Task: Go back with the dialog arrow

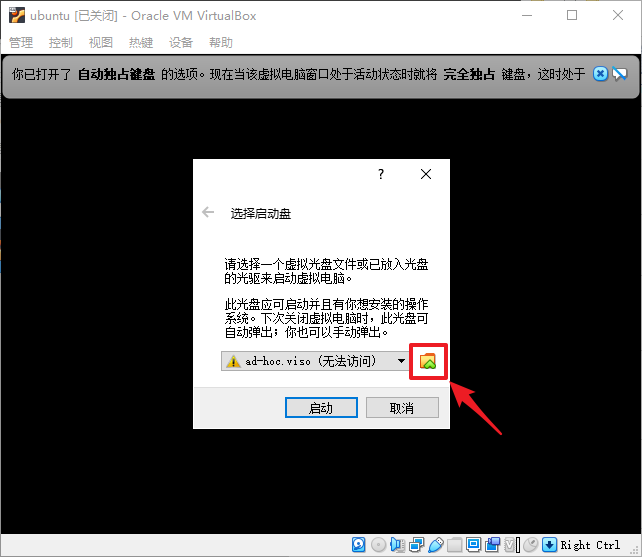Action: (208, 212)
